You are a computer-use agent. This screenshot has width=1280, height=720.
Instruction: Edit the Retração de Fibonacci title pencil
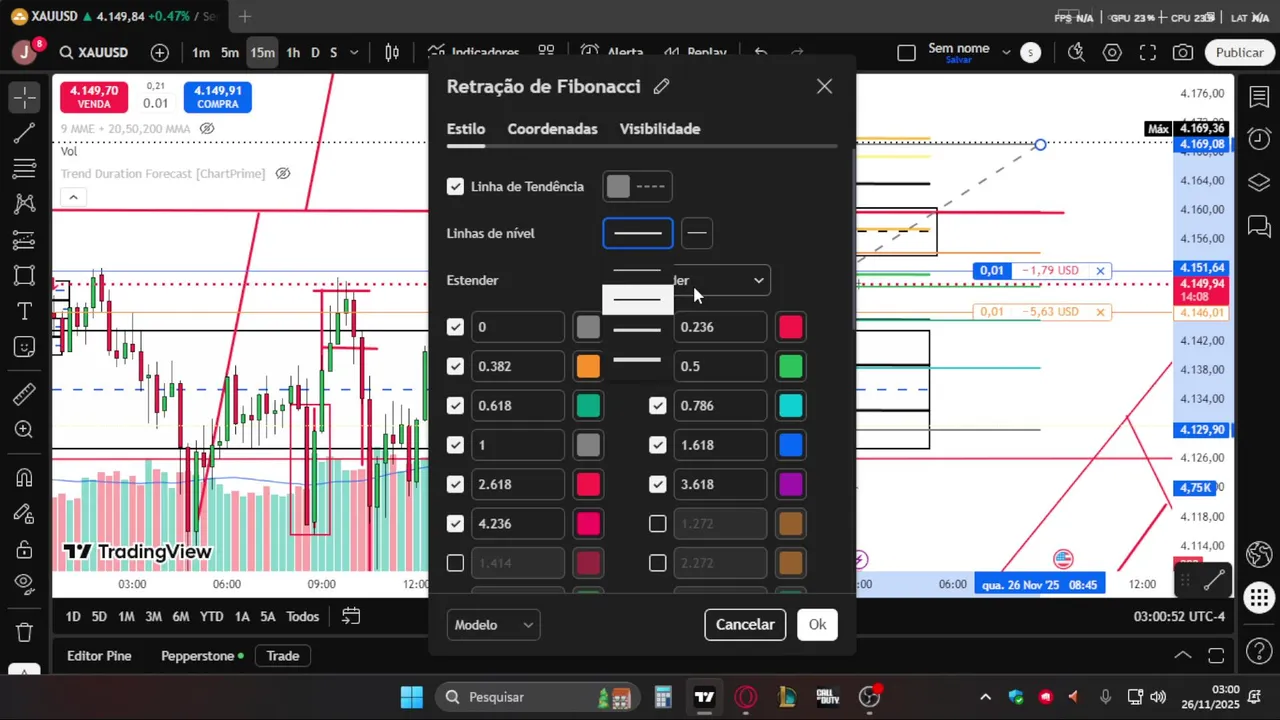tap(661, 87)
